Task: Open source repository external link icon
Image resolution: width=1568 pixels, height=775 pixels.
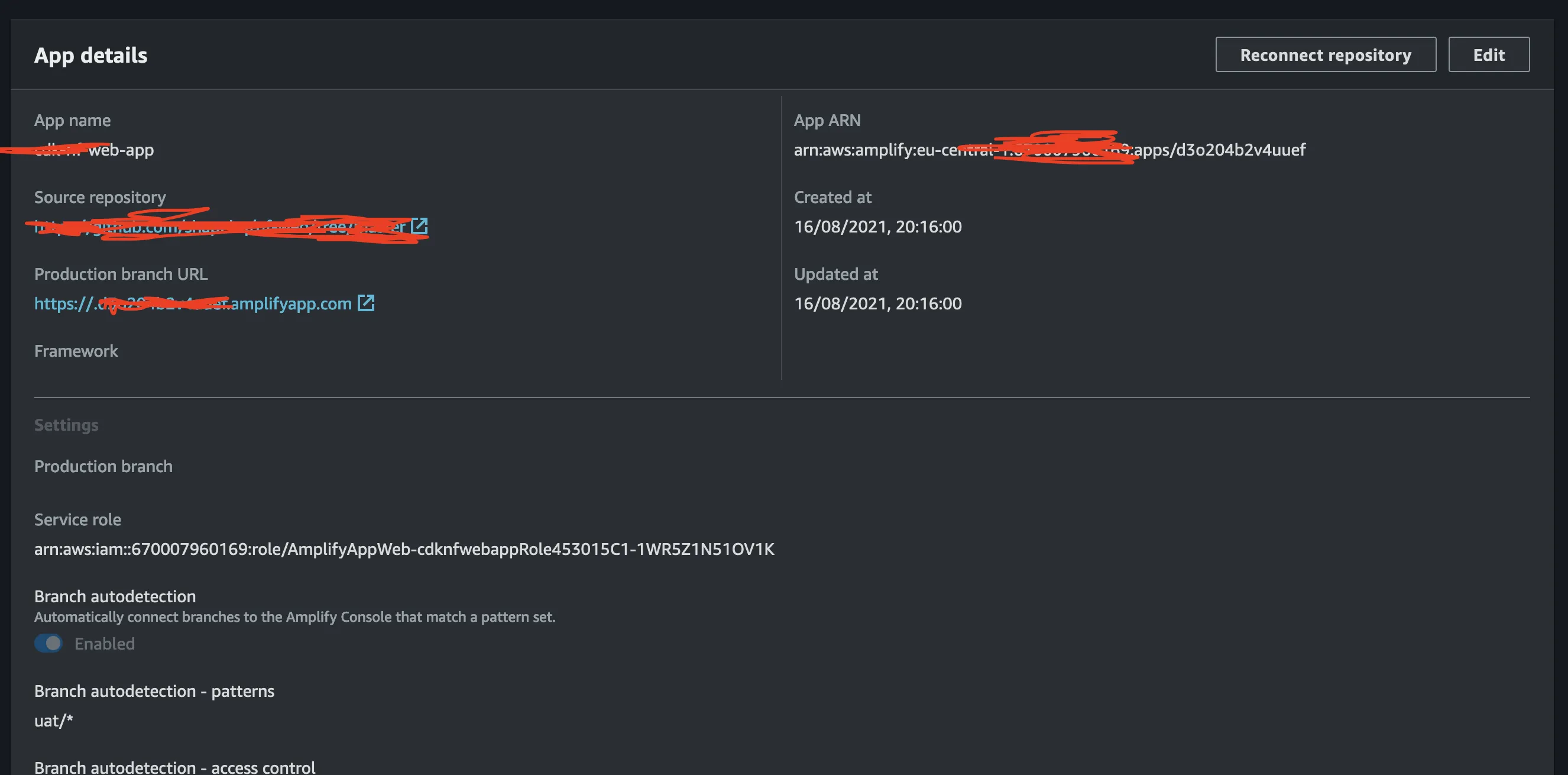Action: (419, 226)
